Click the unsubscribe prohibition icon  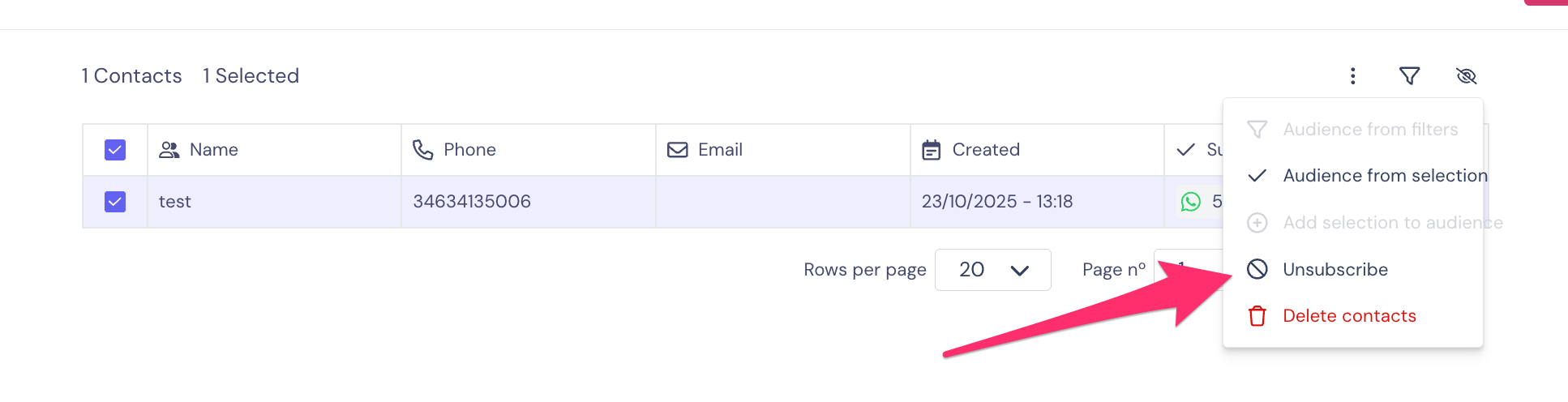(1257, 269)
